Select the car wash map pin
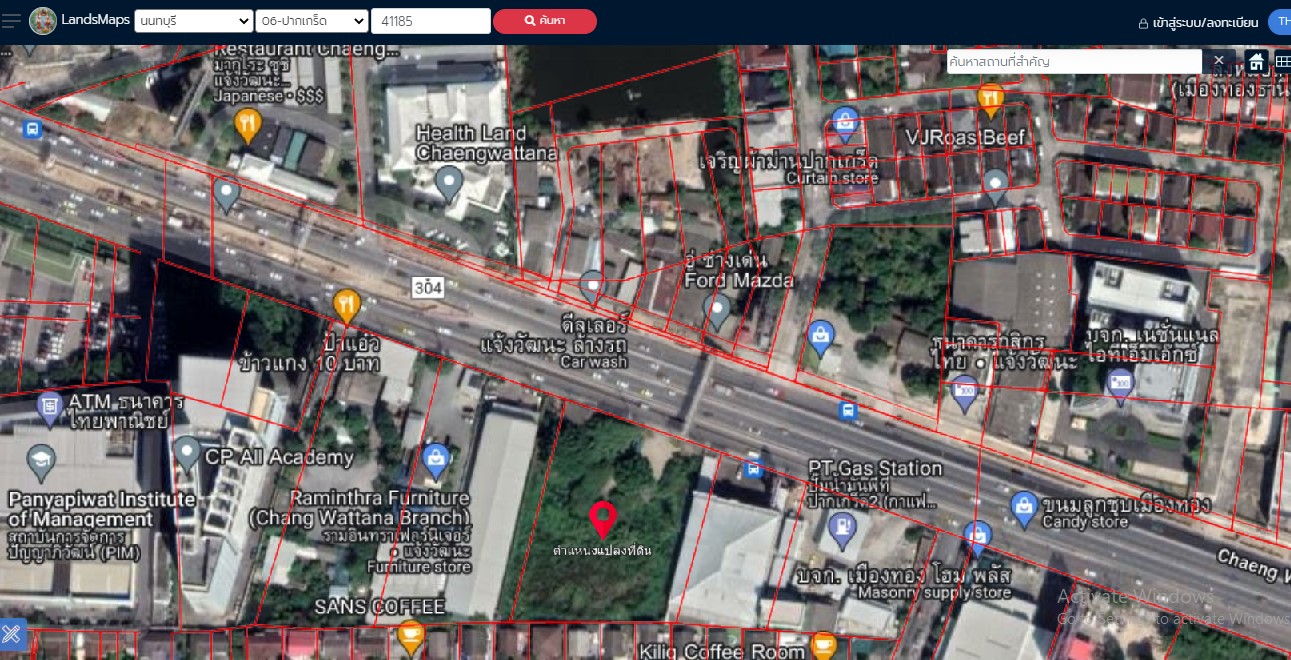Viewport: 1291px width, 660px height. pyautogui.click(x=592, y=287)
